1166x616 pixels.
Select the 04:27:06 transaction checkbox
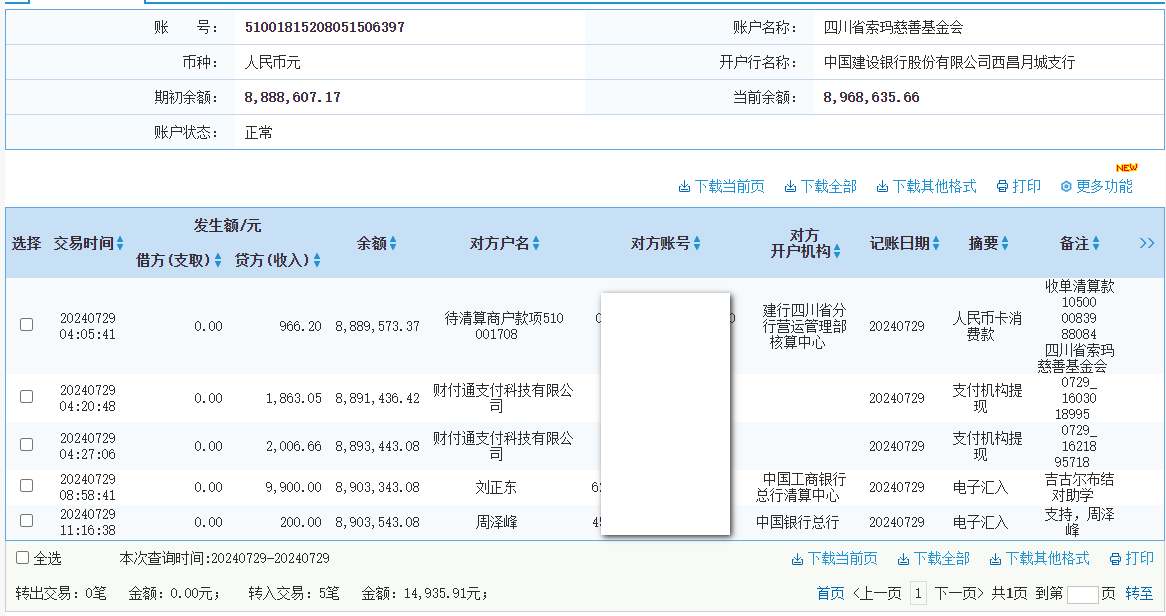click(x=27, y=444)
